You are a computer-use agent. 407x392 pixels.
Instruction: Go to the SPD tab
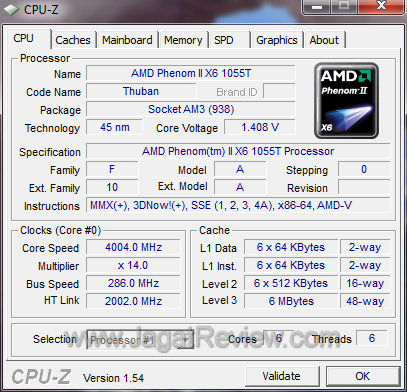(229, 40)
